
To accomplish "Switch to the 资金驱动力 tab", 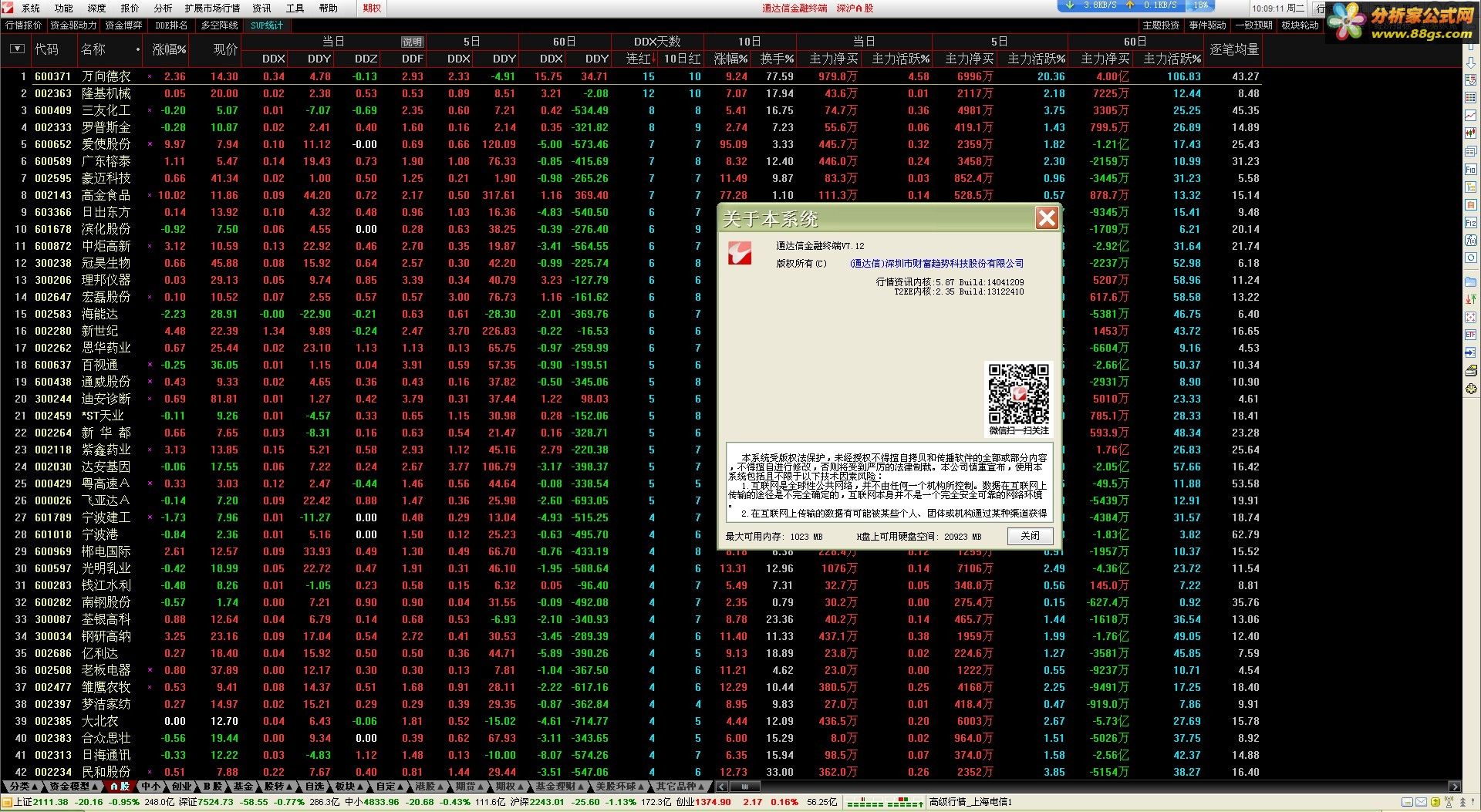I will pyautogui.click(x=73, y=25).
